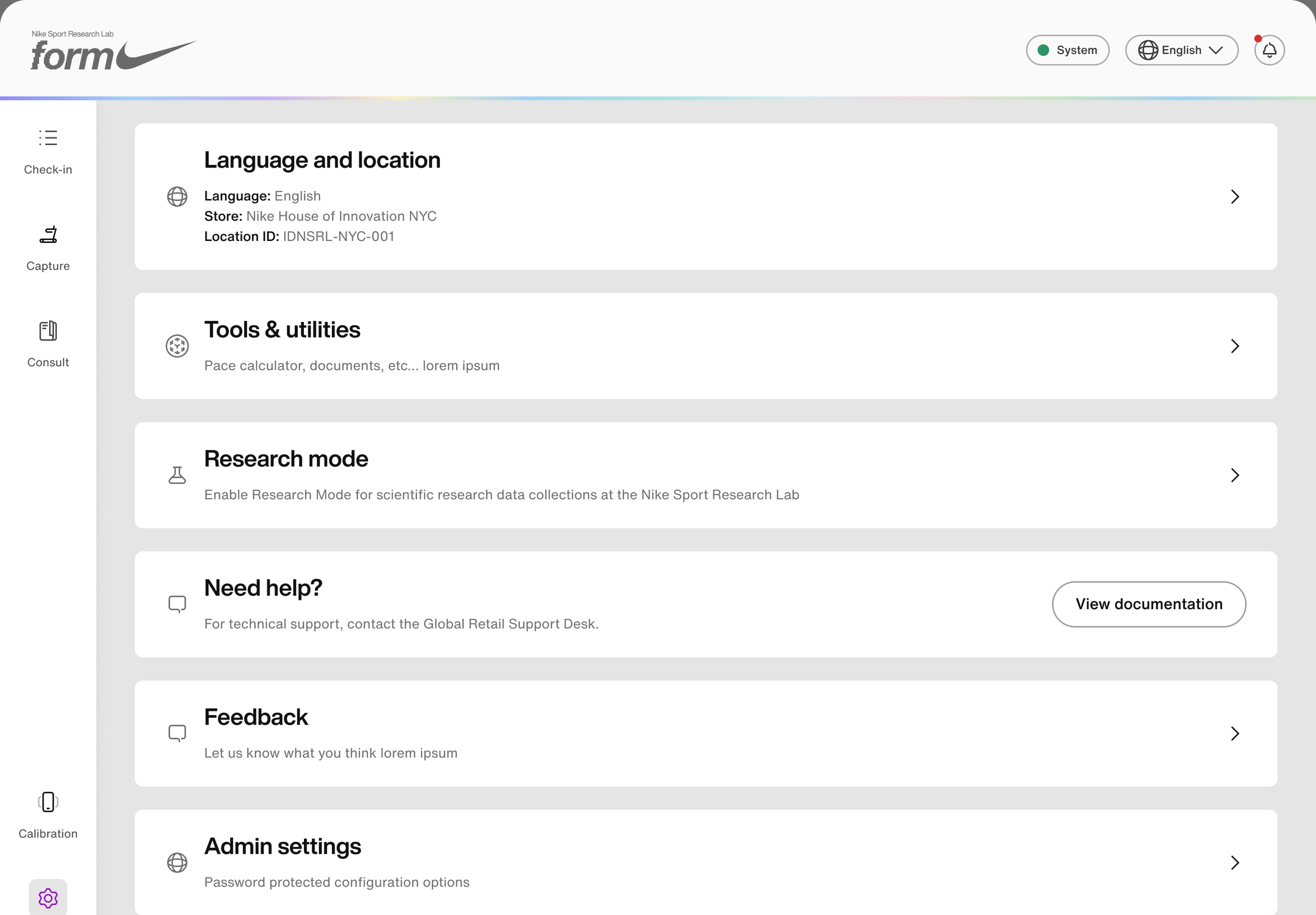
Task: Open the Calibration device icon
Action: point(48,802)
